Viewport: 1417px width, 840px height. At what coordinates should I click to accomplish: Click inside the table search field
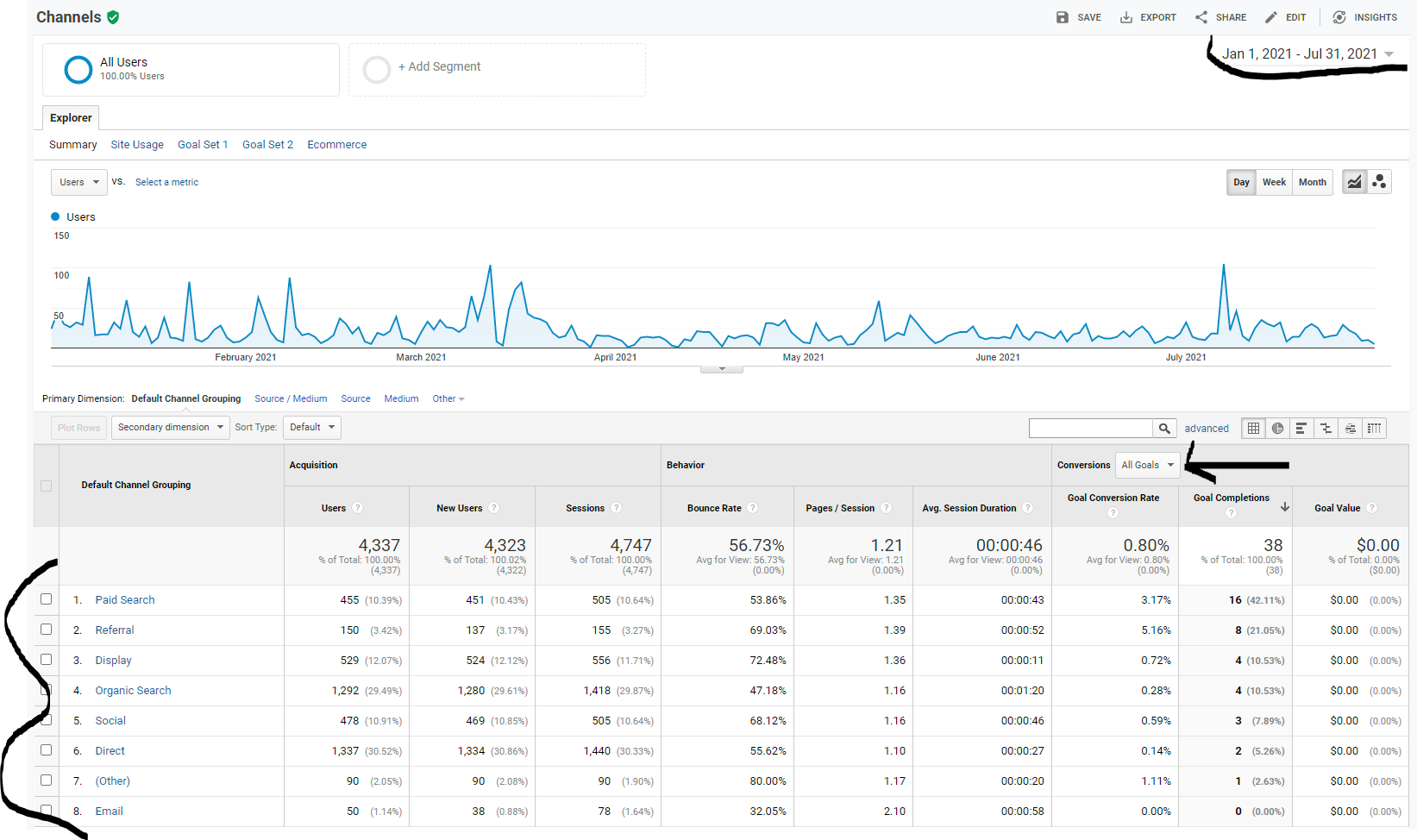pos(1090,428)
